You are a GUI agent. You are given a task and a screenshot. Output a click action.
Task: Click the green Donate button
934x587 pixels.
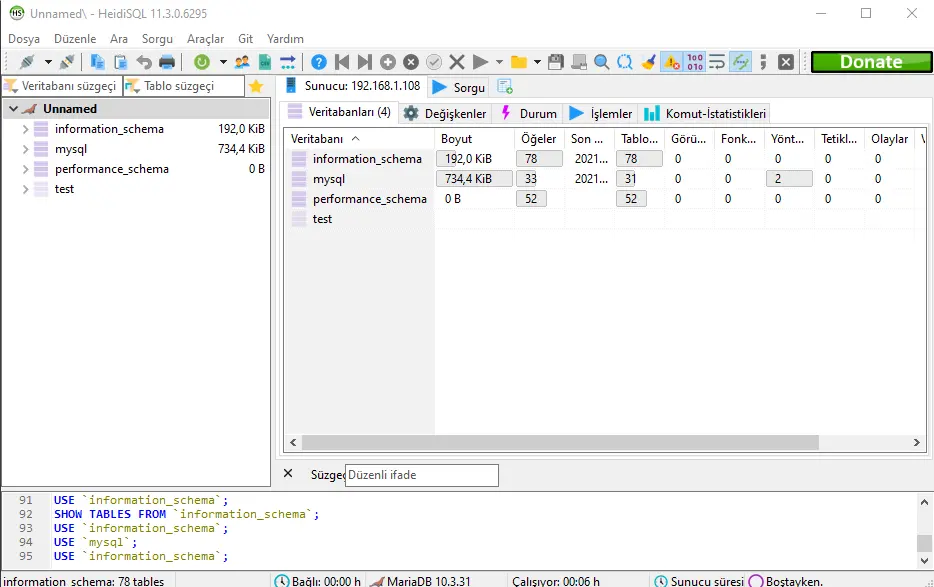point(871,62)
